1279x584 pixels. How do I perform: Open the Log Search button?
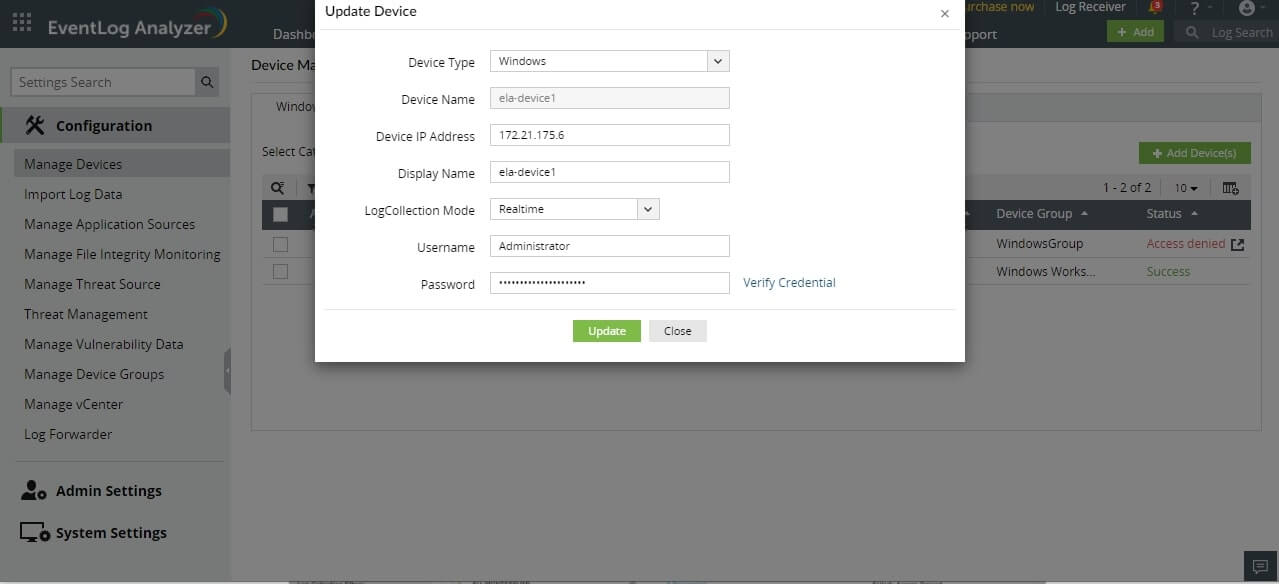[x=1227, y=32]
